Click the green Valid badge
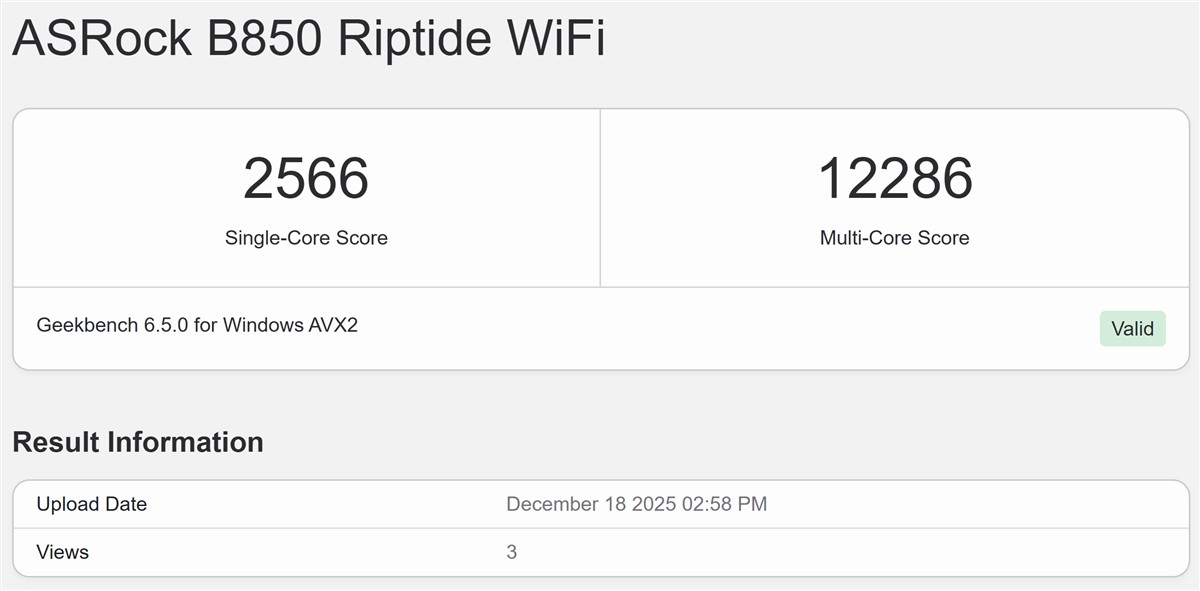 (x=1132, y=329)
